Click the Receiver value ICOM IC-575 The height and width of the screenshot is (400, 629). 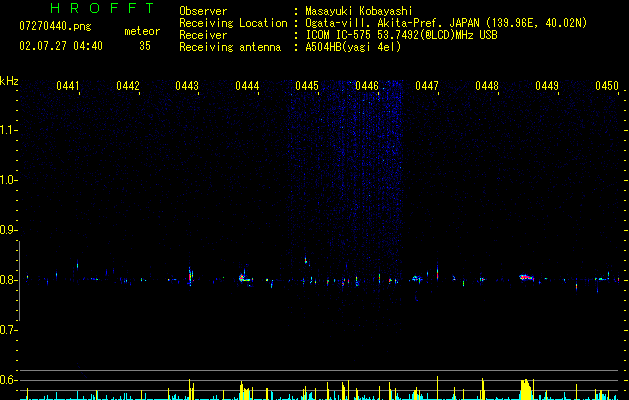[338, 35]
